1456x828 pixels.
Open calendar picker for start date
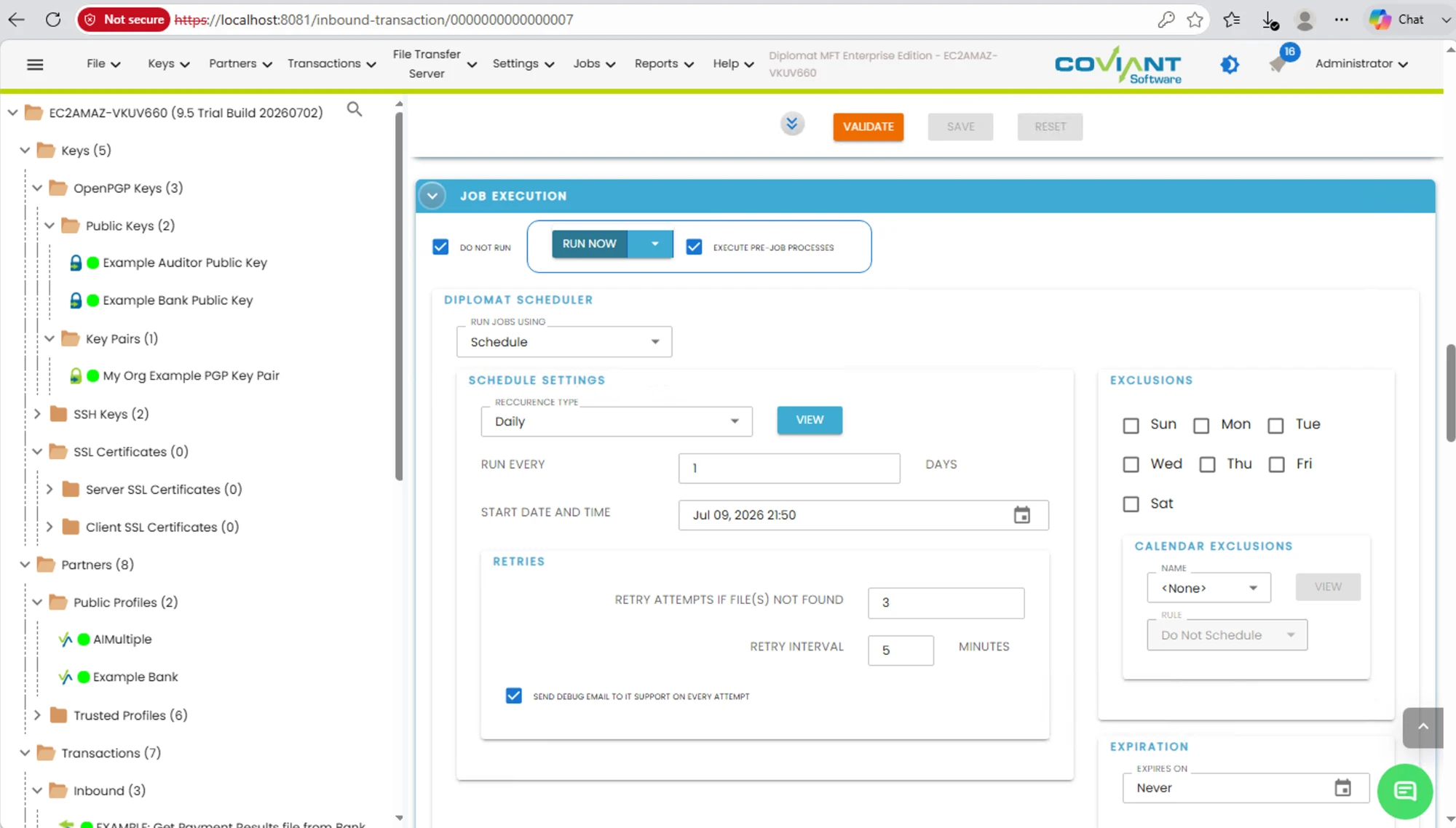[1022, 515]
